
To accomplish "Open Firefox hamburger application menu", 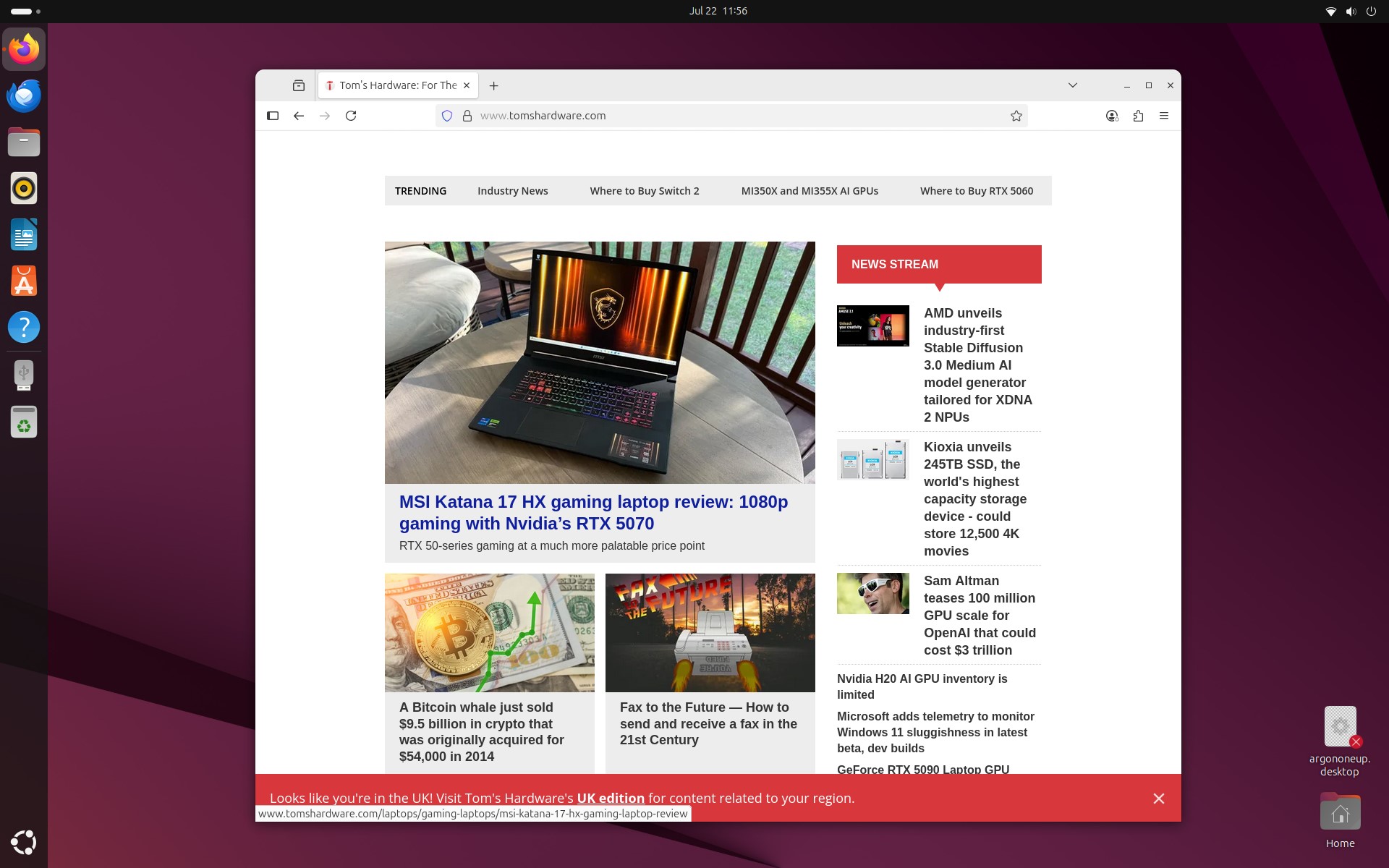I will click(1164, 116).
